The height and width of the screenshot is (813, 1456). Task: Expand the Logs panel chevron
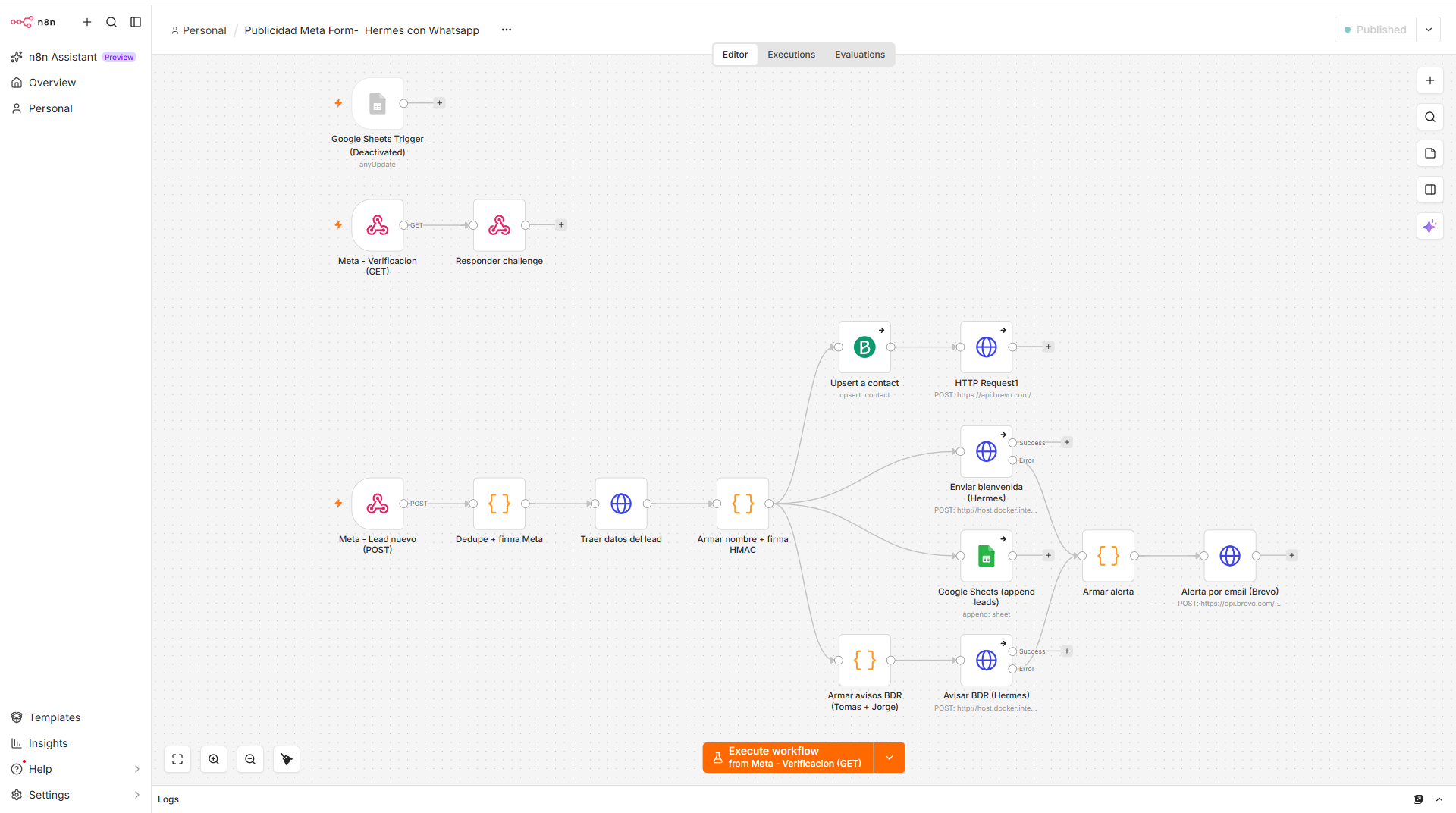[1439, 799]
